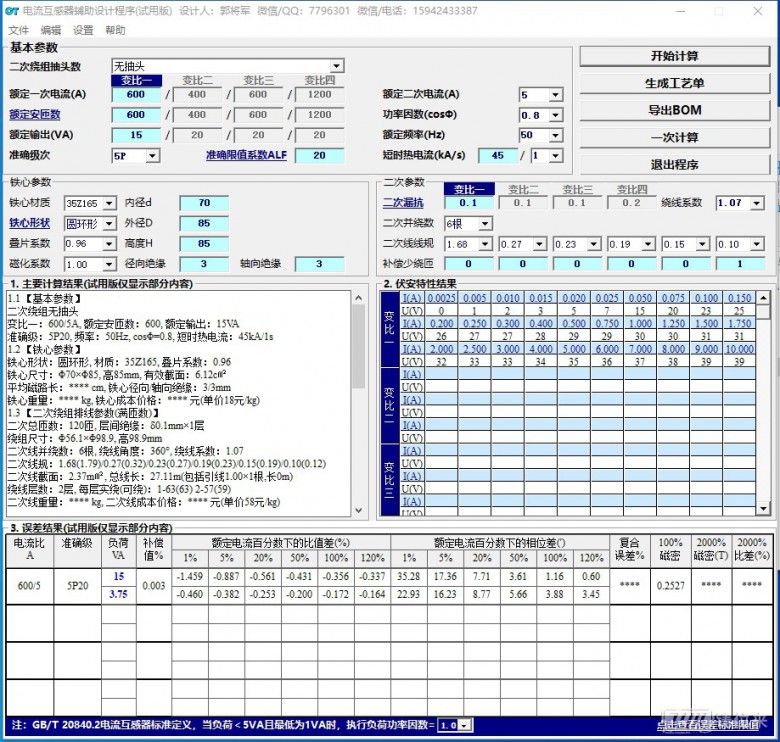The image size is (780, 742).
Task: Select the 变比二 tab in 二次参数
Action: click(x=522, y=189)
